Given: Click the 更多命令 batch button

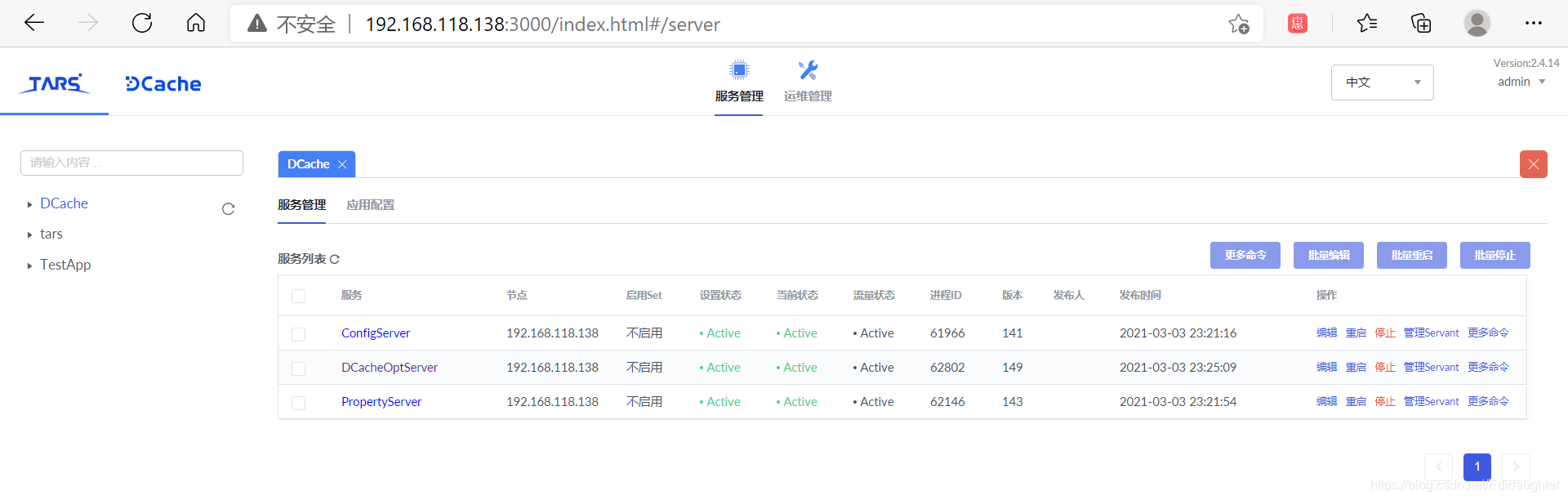Looking at the screenshot, I should [x=1245, y=255].
